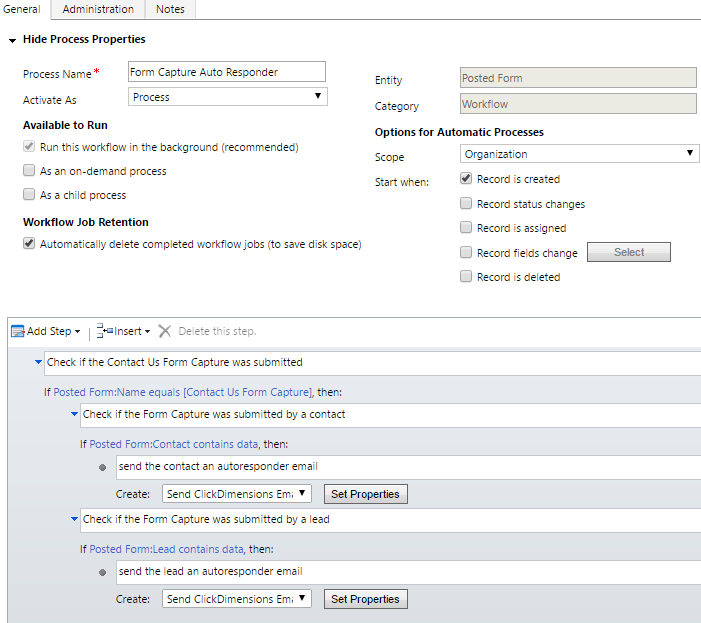Switch to the Administration tab
The width and height of the screenshot is (701, 623).
coord(98,9)
